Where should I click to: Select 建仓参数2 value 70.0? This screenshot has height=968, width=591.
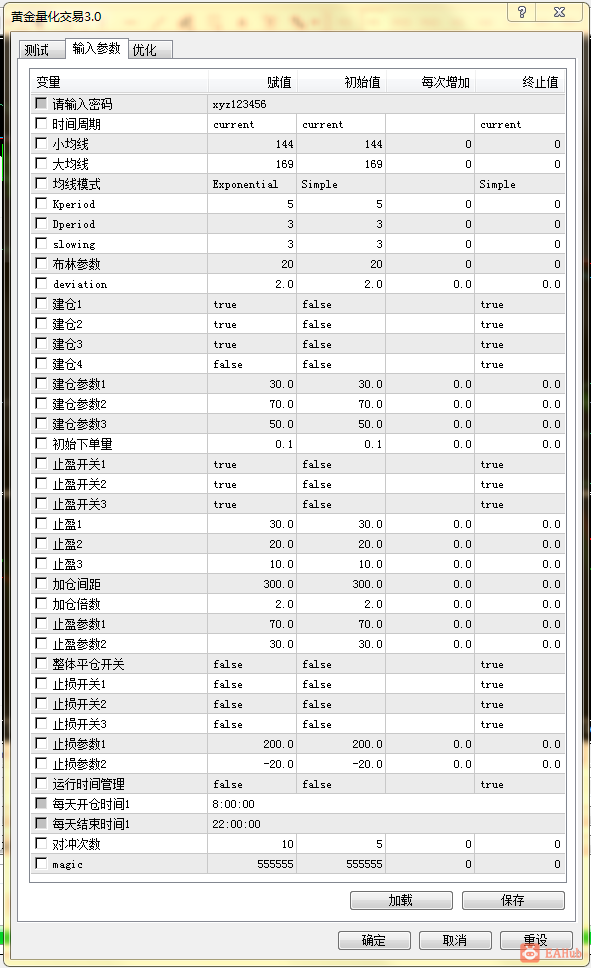tap(252, 404)
